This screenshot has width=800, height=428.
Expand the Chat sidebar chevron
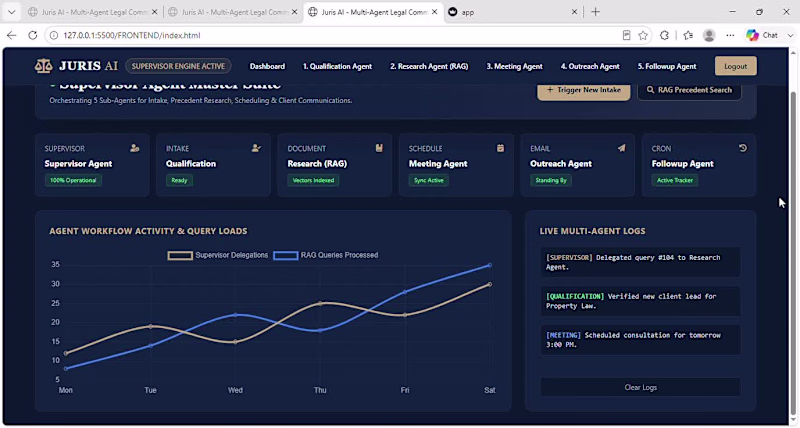click(x=790, y=35)
